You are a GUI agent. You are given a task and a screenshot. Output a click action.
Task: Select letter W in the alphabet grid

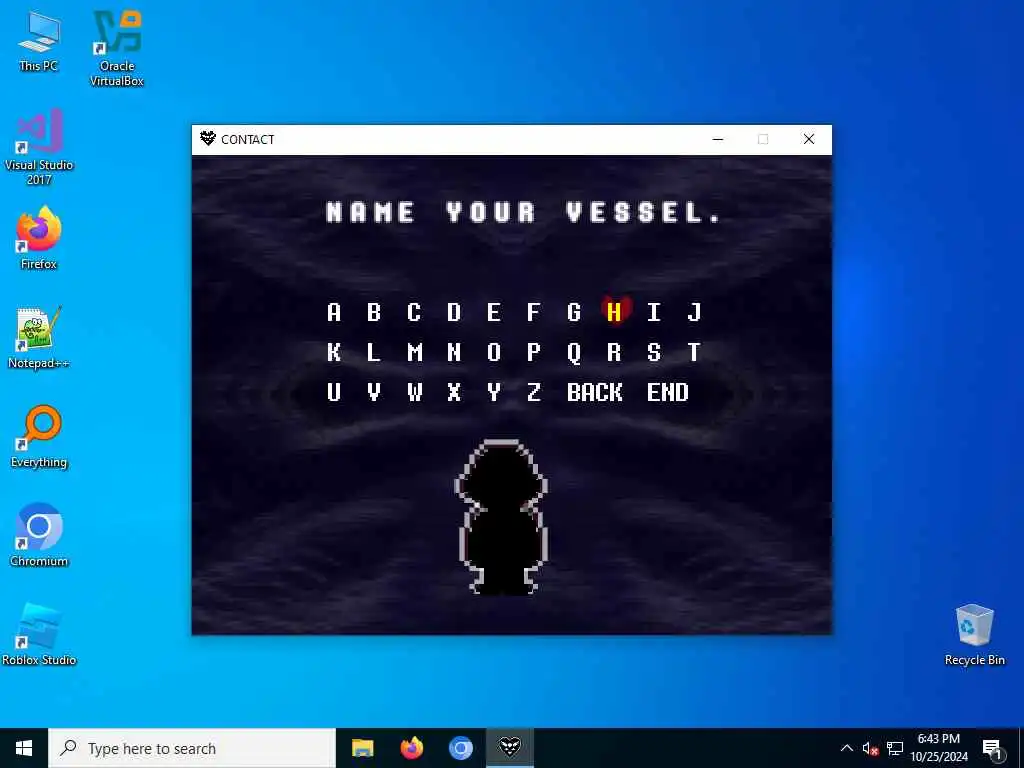[415, 392]
